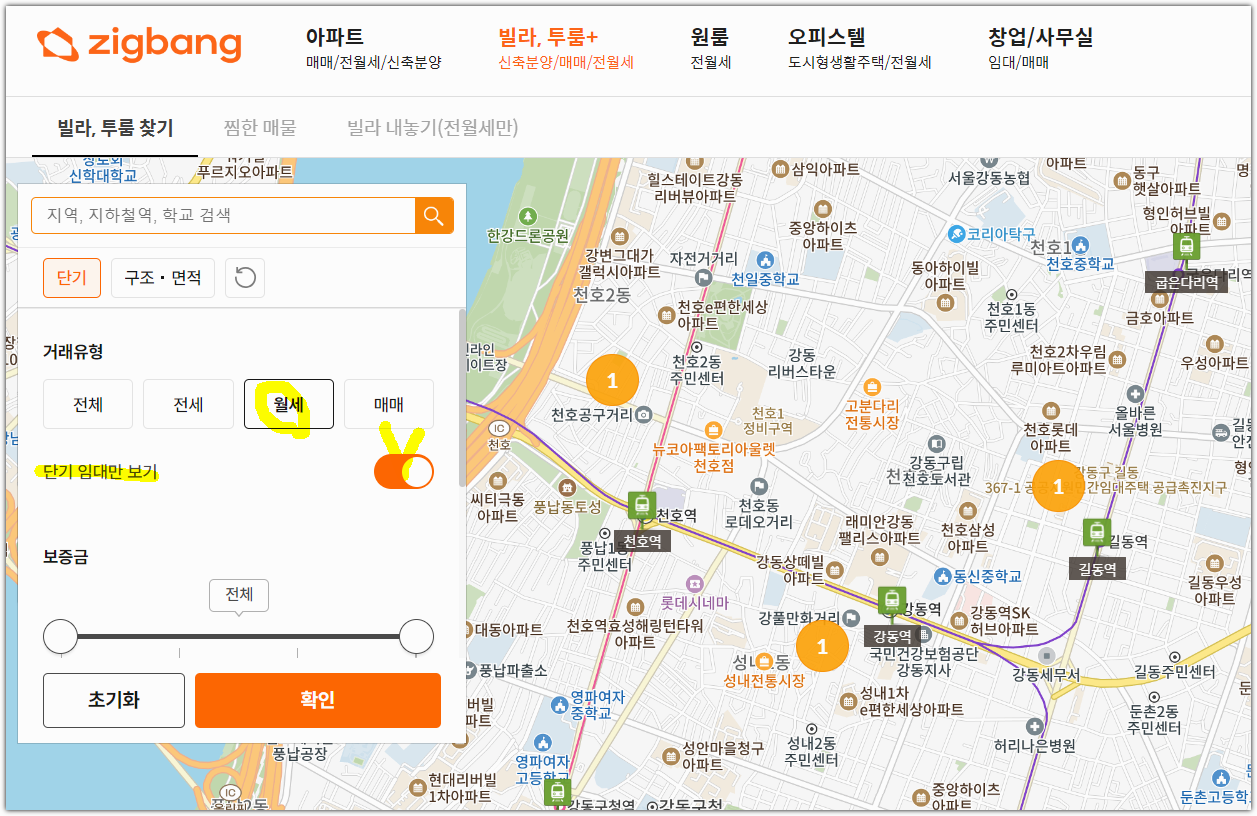This screenshot has width=1257, height=816.
Task: Click the 초기화 reset button
Action: coord(113,700)
